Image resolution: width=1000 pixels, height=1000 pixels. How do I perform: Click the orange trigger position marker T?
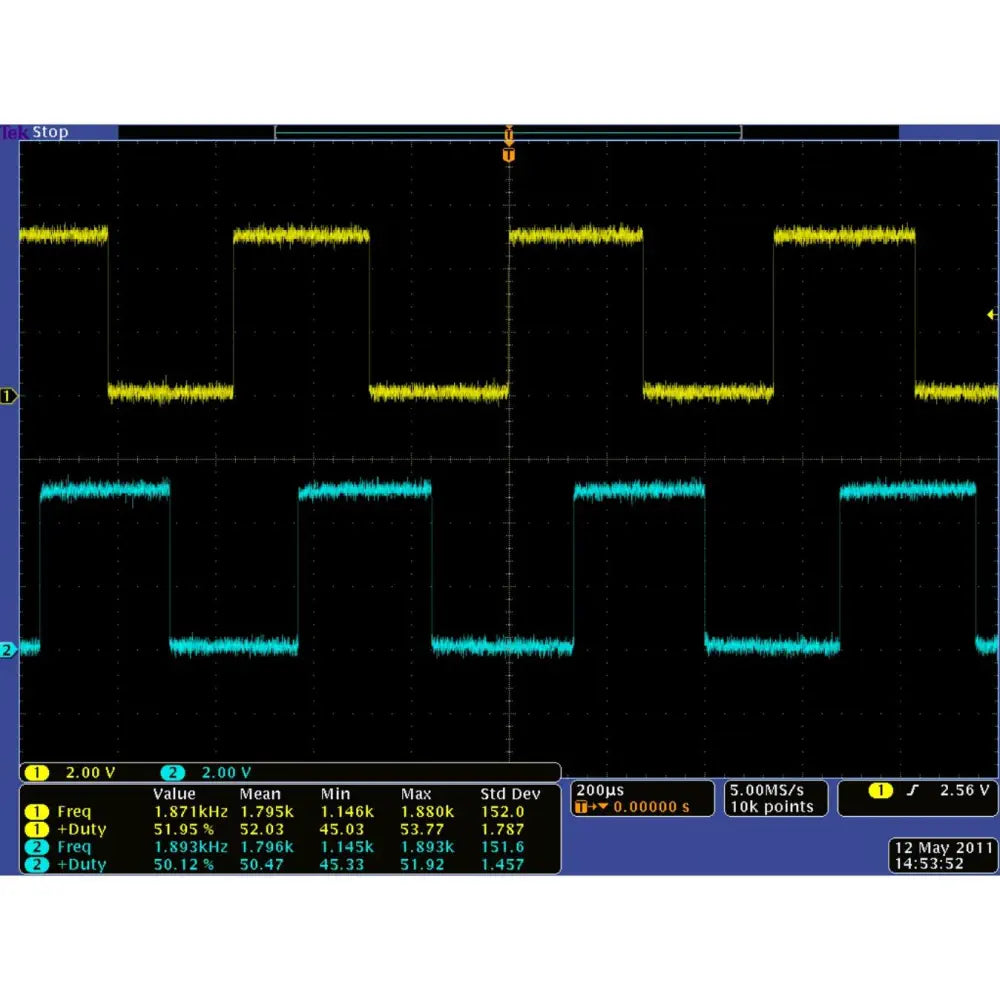click(x=509, y=156)
